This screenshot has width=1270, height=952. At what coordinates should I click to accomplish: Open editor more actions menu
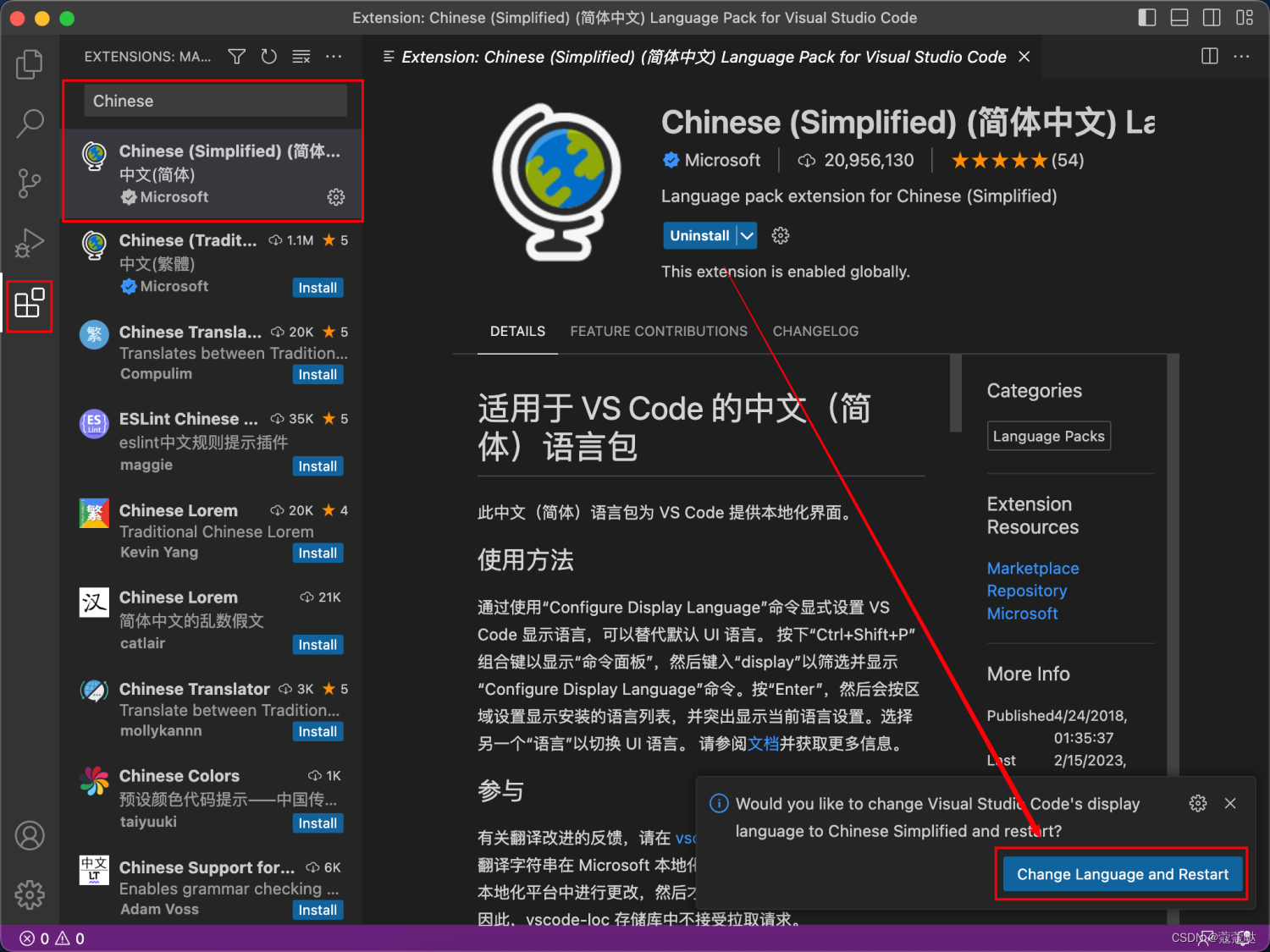pyautogui.click(x=1241, y=57)
